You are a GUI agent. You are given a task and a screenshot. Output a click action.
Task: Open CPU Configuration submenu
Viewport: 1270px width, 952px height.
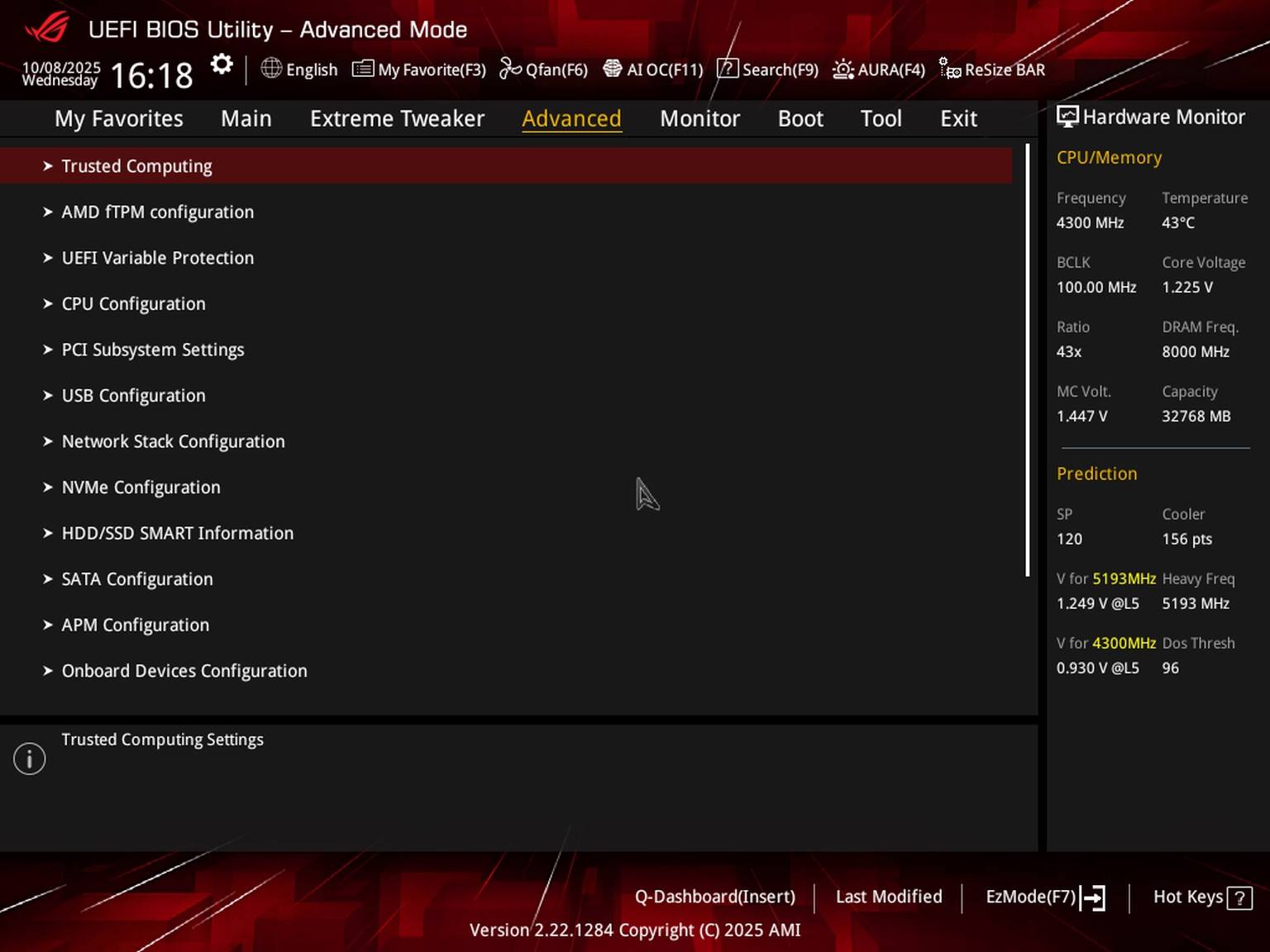pyautogui.click(x=133, y=304)
